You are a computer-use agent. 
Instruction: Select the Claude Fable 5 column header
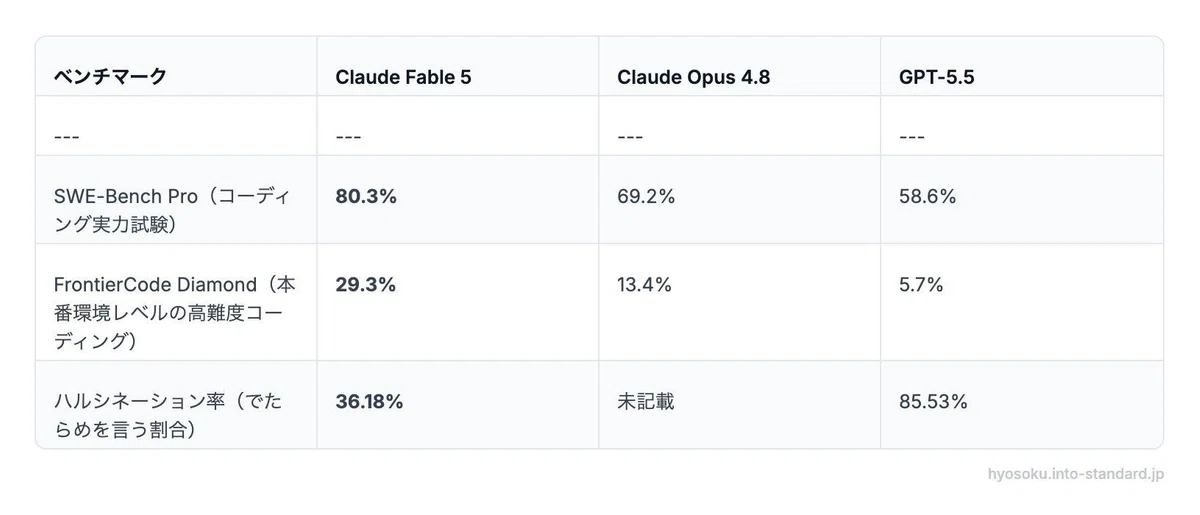pyautogui.click(x=403, y=77)
